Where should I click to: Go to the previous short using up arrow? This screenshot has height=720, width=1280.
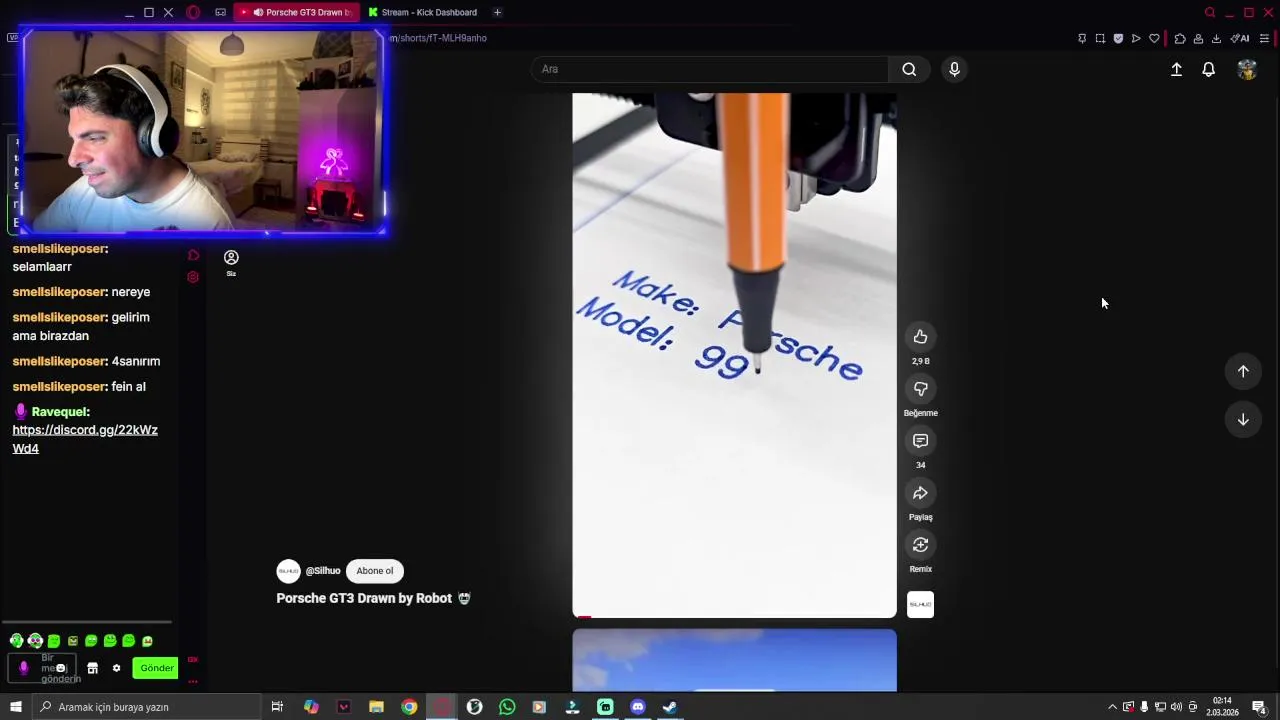point(1243,371)
